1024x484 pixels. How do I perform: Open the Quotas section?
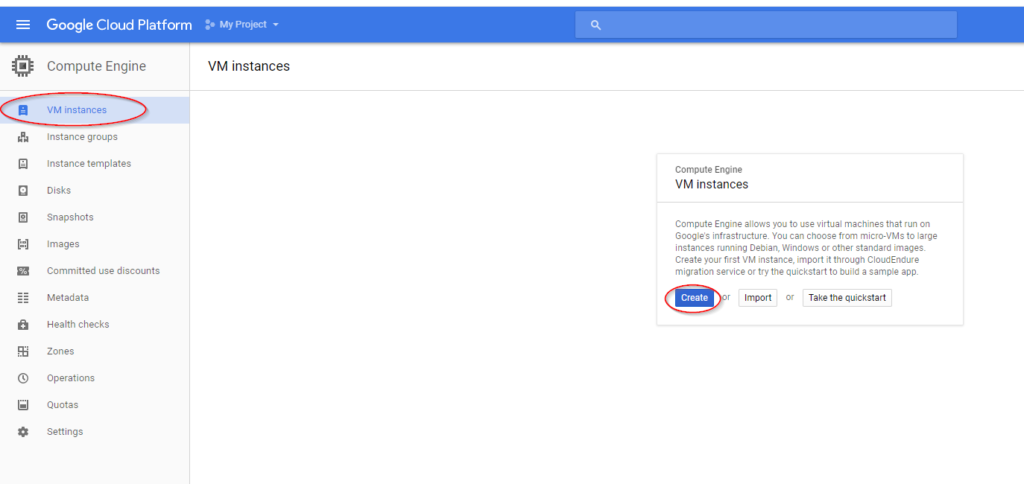[x=95, y=405]
